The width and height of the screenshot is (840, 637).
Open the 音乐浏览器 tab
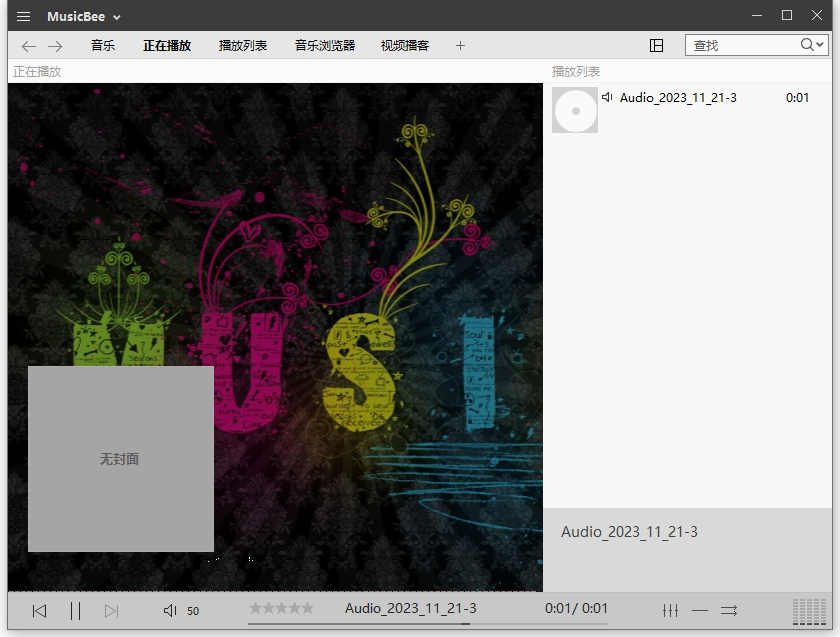click(325, 46)
